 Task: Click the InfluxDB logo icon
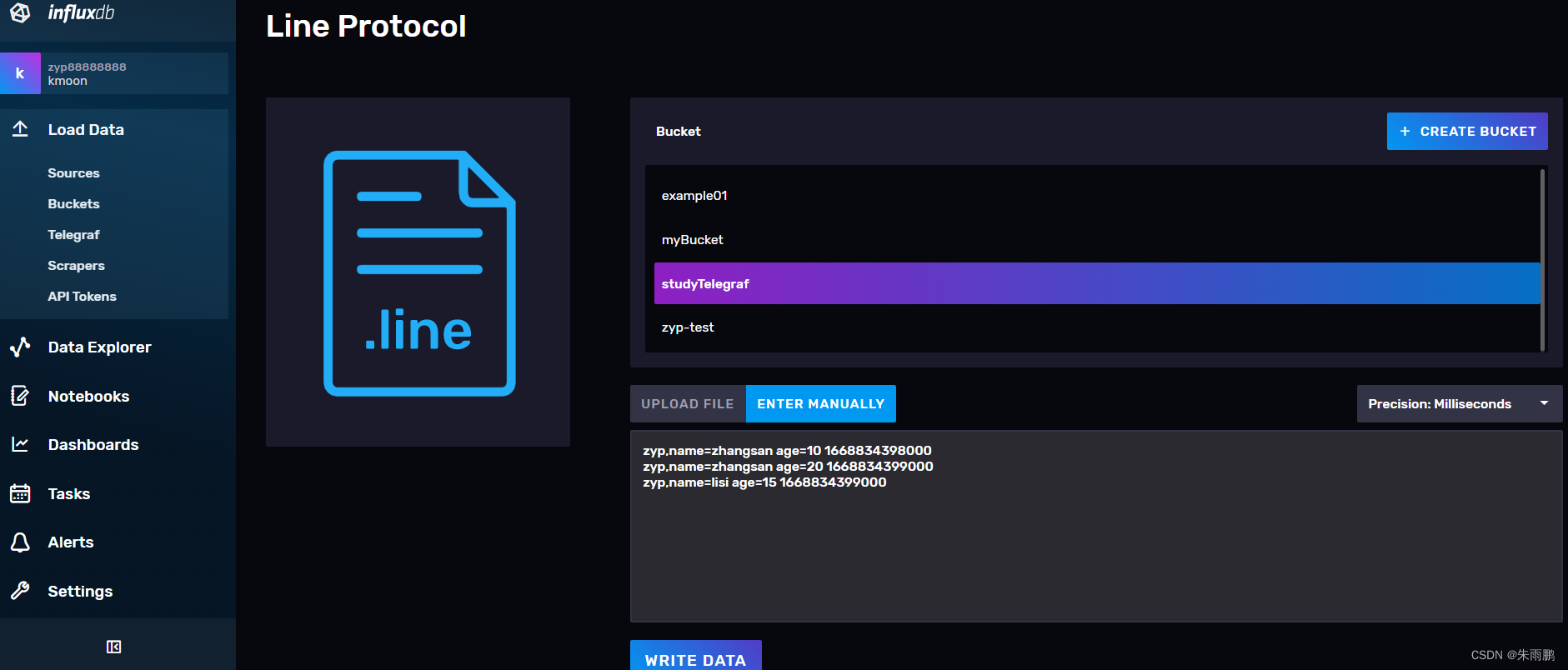(20, 12)
